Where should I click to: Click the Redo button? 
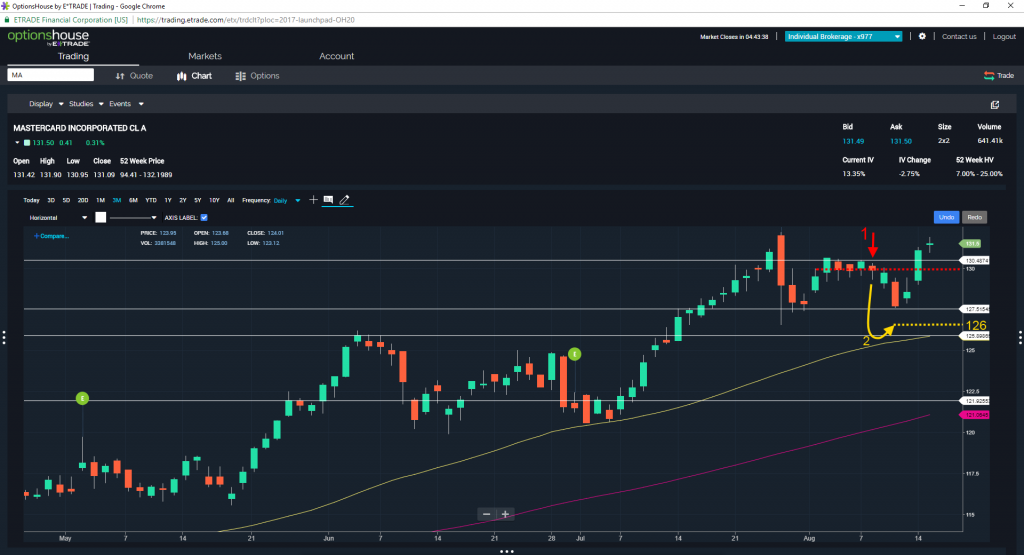click(974, 217)
